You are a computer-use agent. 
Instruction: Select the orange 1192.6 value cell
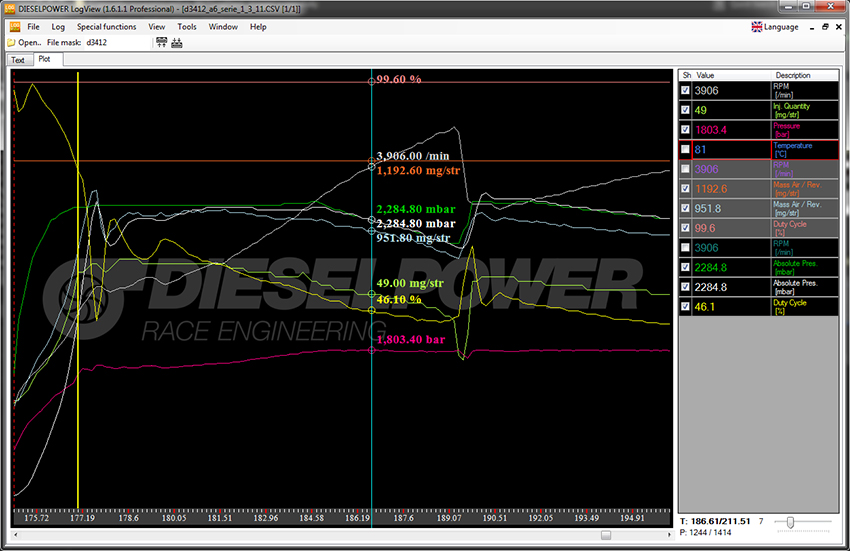tap(731, 188)
